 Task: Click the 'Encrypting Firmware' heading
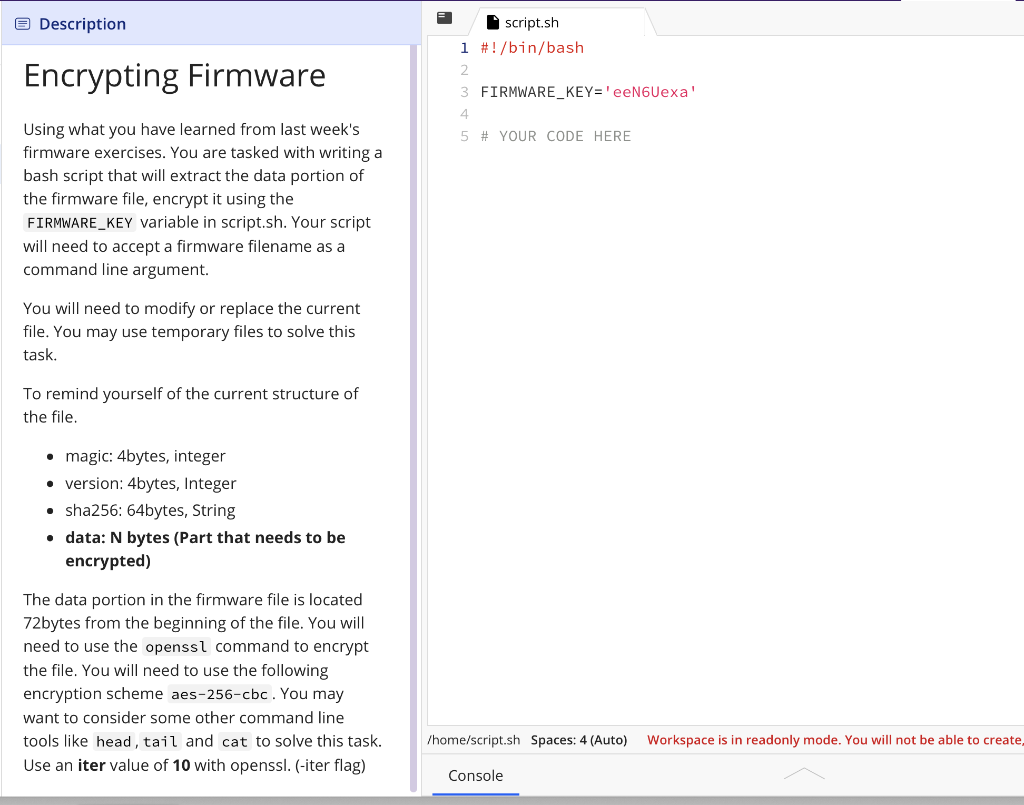[174, 75]
